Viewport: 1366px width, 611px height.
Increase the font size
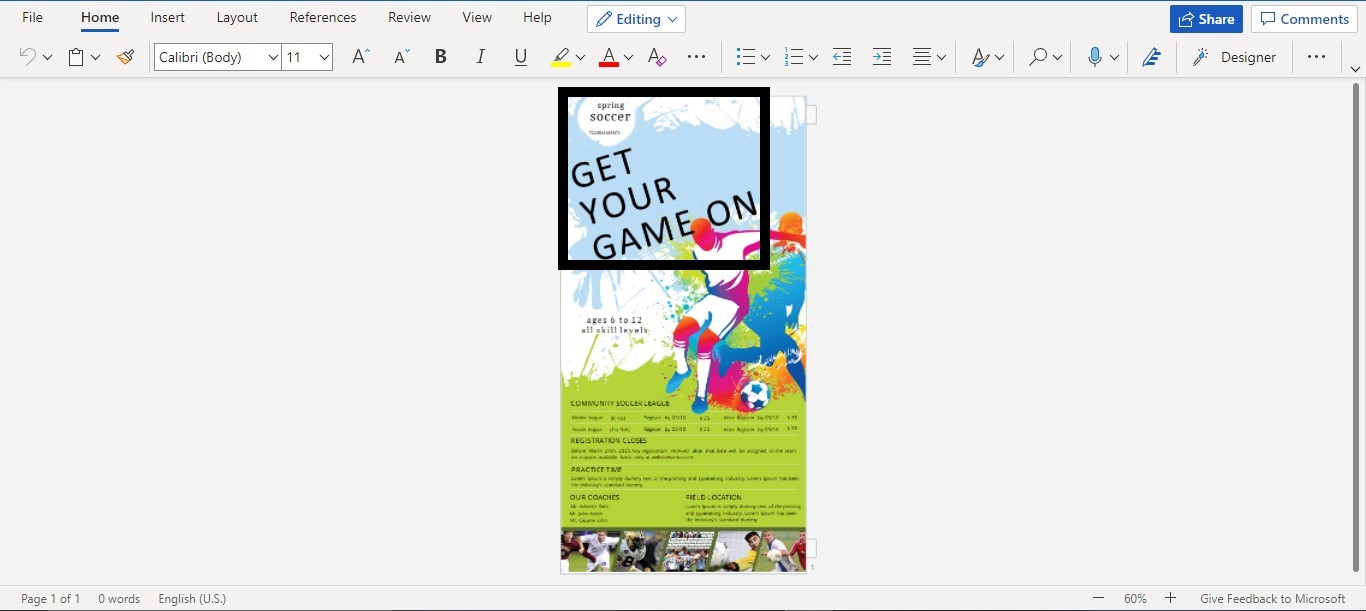click(x=359, y=57)
